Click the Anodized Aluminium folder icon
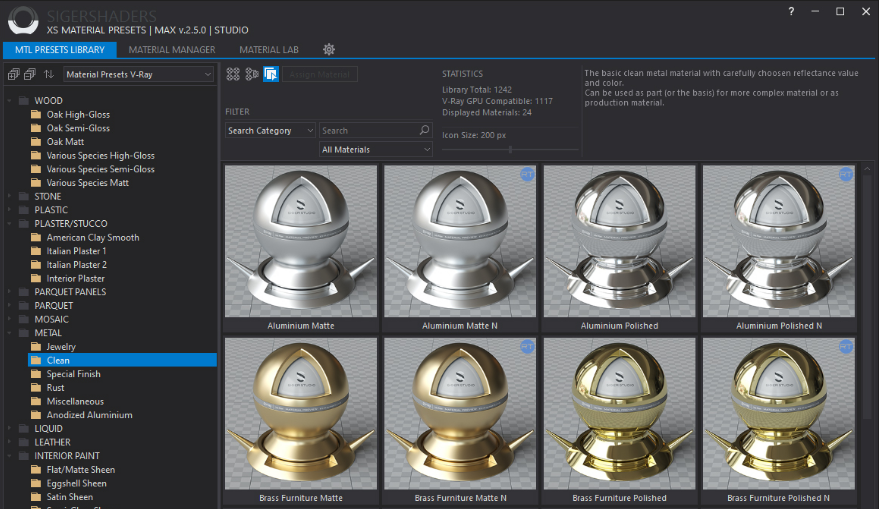The width and height of the screenshot is (882, 509). click(x=36, y=415)
